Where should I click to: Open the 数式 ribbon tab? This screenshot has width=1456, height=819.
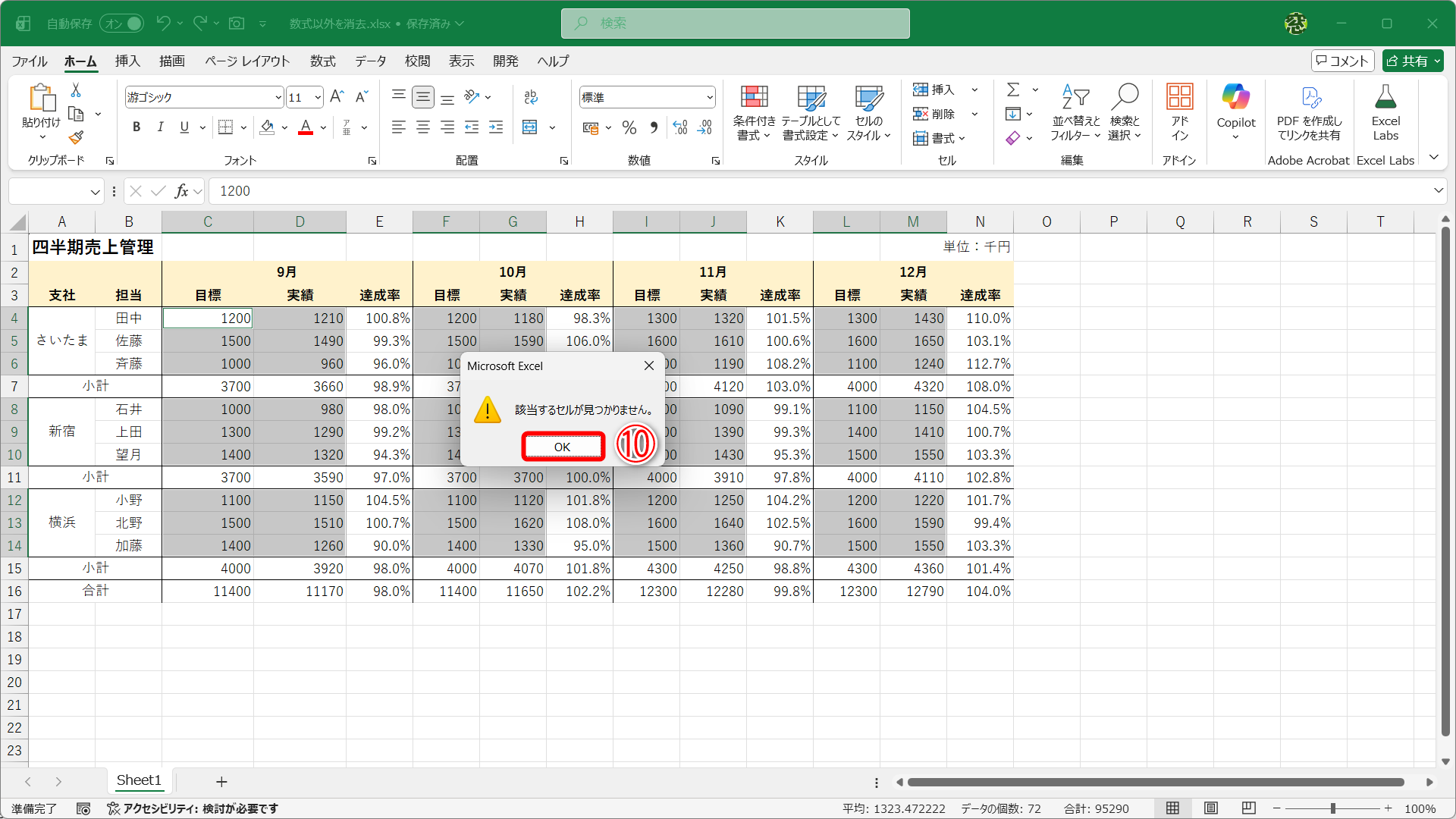(x=322, y=61)
